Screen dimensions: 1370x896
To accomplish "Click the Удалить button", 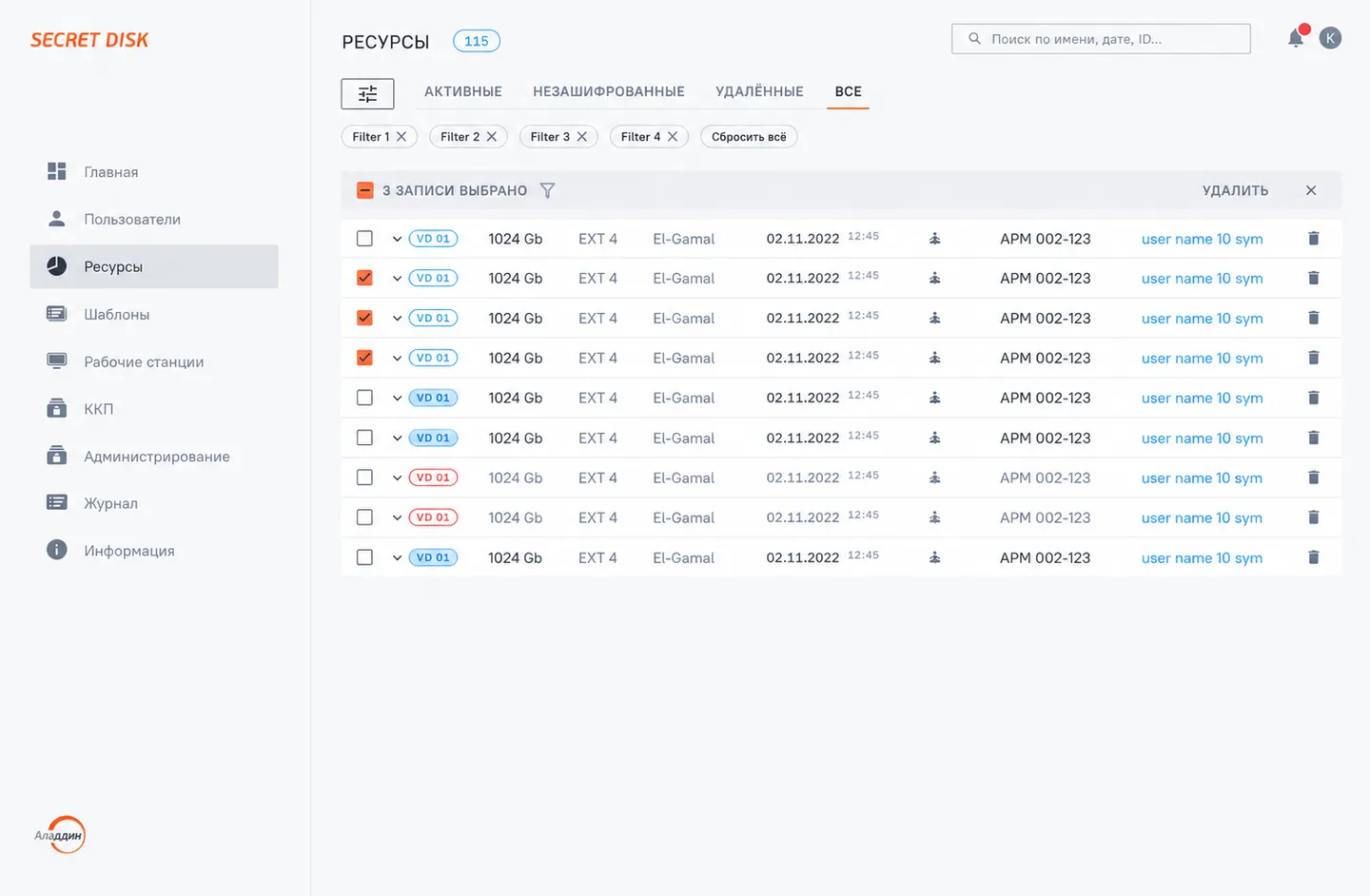I will point(1235,190).
